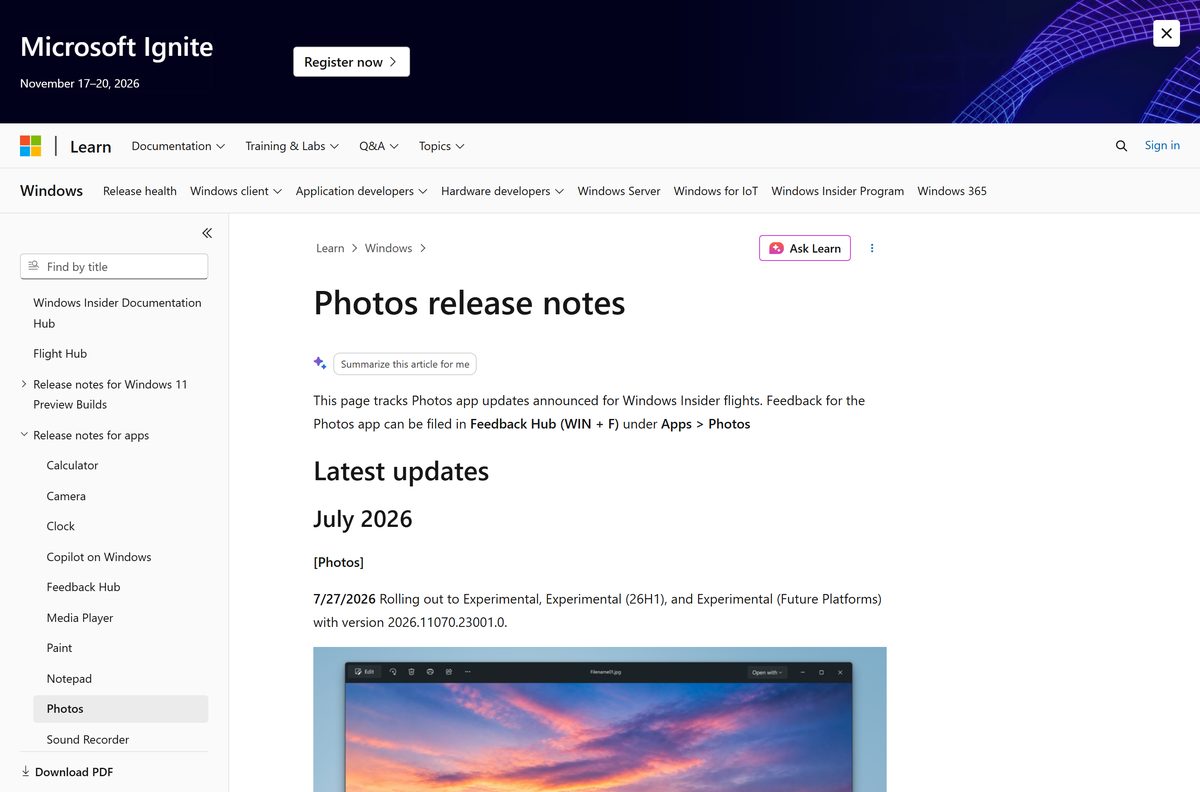This screenshot has height=792, width=1200.
Task: Open the Release health menu item
Action: 140,191
